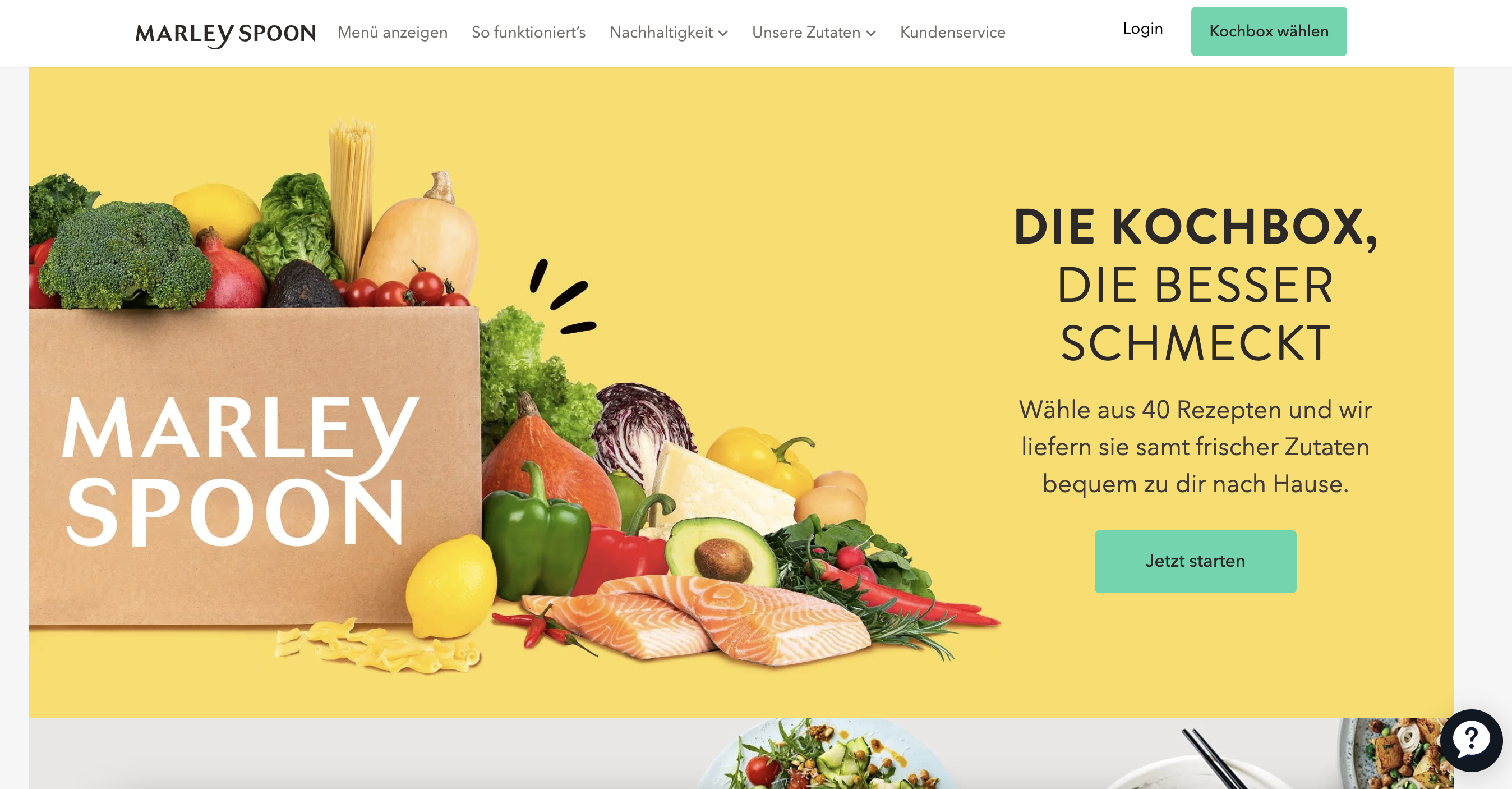Open the Menü anzeigen page
This screenshot has width=1512, height=789.
pyautogui.click(x=392, y=33)
